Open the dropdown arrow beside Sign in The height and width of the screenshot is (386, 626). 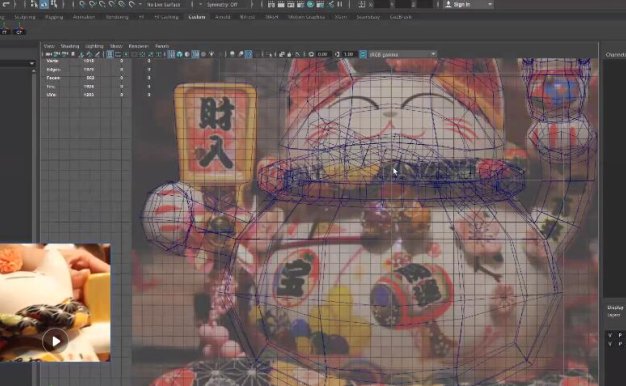coord(490,4)
